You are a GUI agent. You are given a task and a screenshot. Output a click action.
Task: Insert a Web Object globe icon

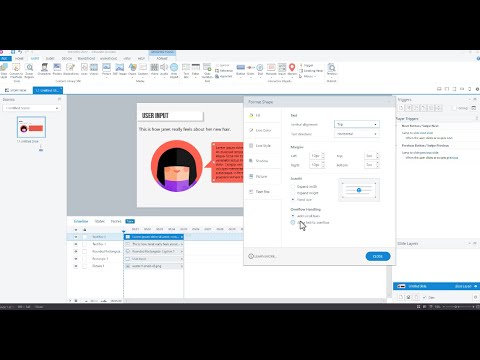tap(174, 71)
